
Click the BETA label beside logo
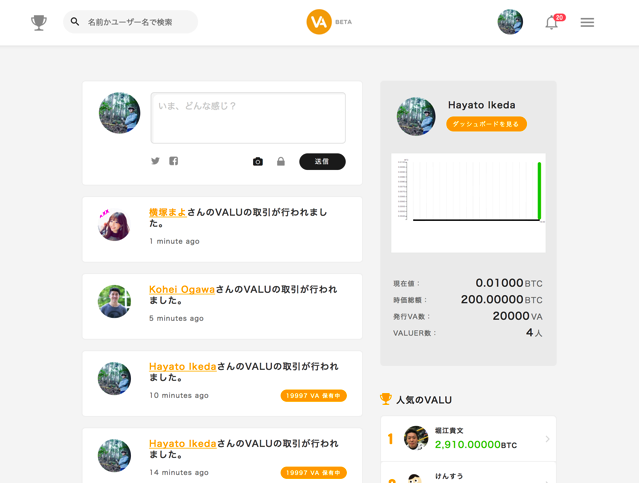[344, 22]
